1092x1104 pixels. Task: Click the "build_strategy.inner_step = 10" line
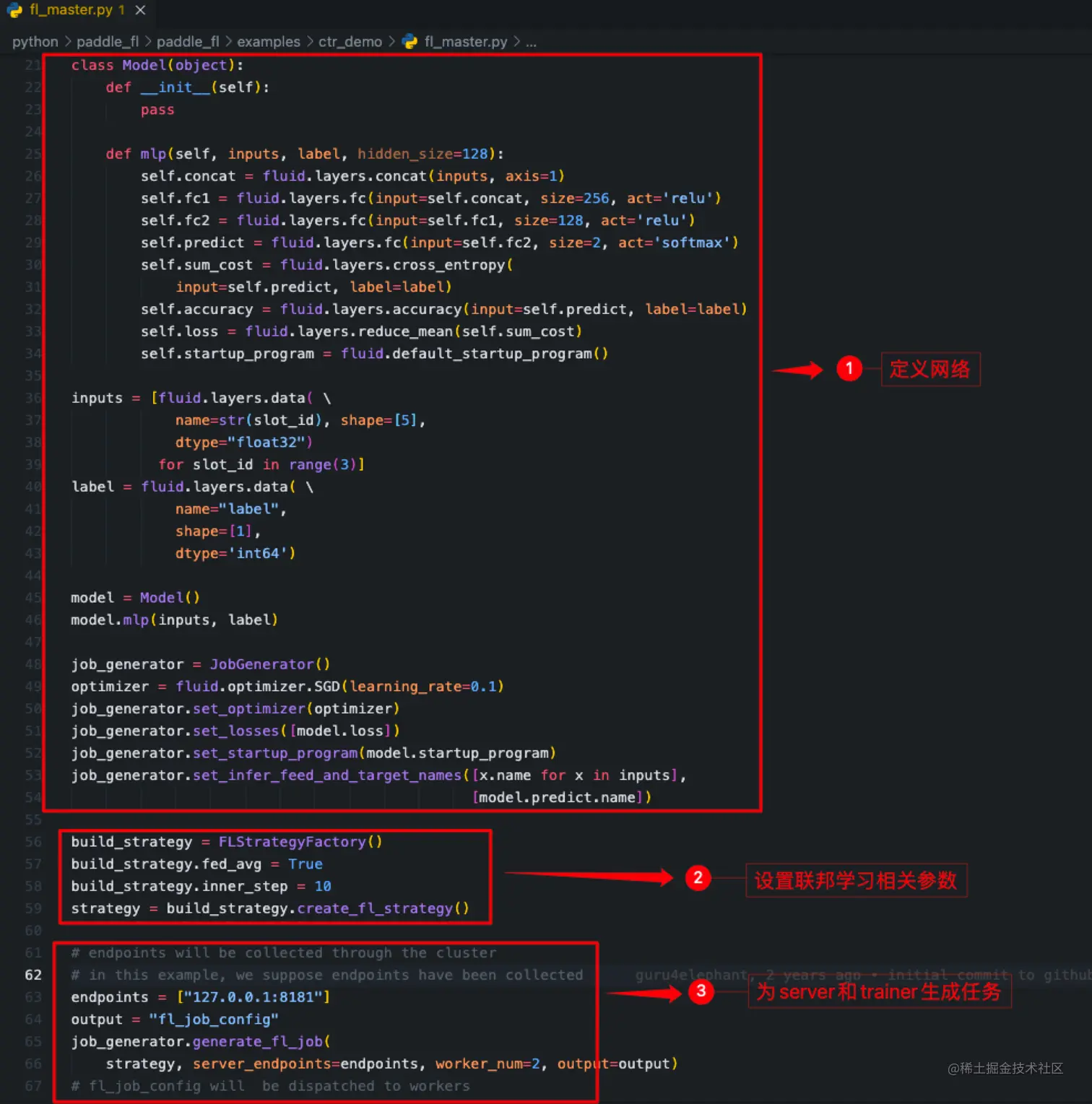[201, 887]
